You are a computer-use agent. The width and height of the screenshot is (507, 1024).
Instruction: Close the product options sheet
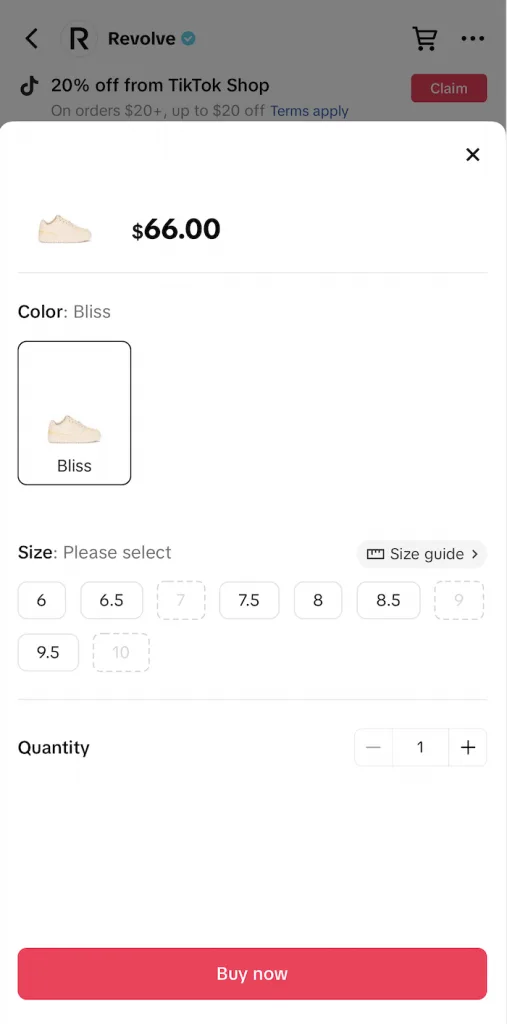(472, 154)
